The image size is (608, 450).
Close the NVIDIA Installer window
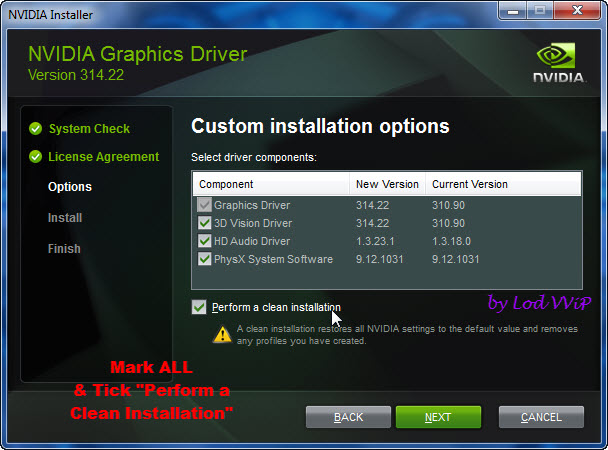point(577,11)
